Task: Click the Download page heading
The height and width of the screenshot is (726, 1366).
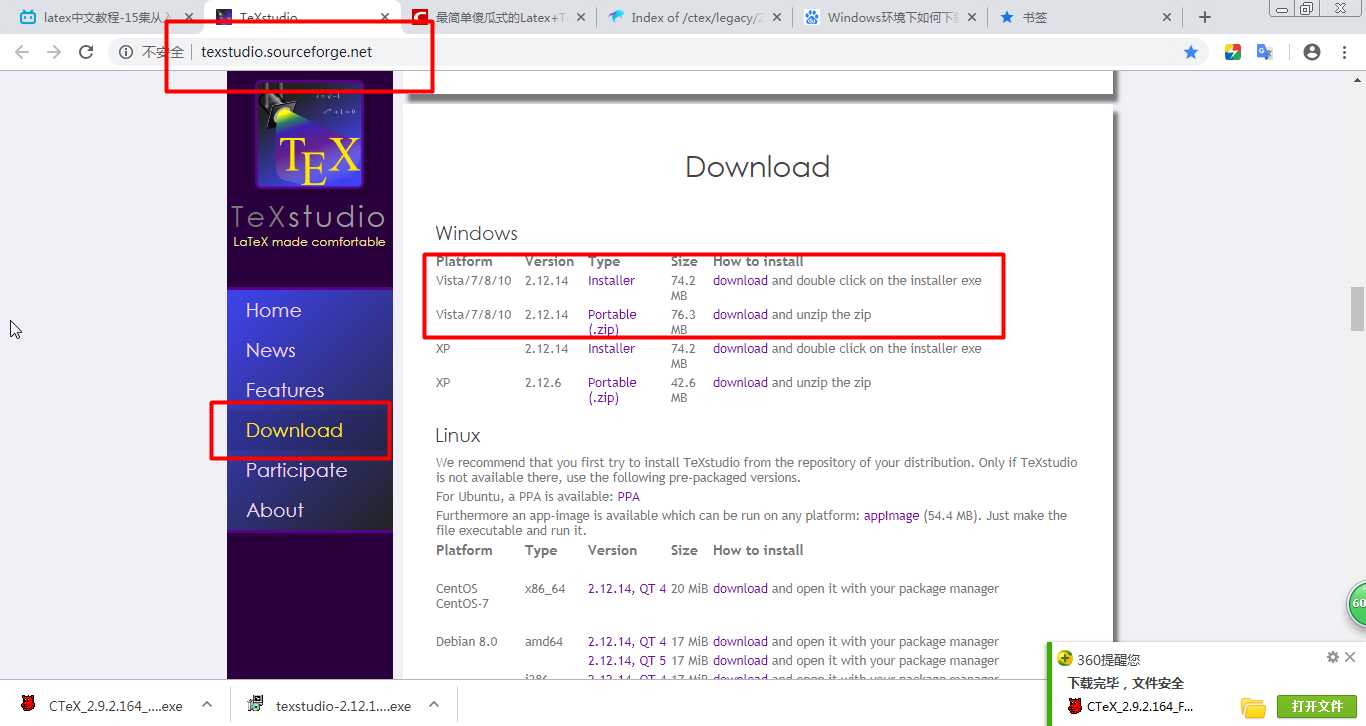Action: pos(757,167)
